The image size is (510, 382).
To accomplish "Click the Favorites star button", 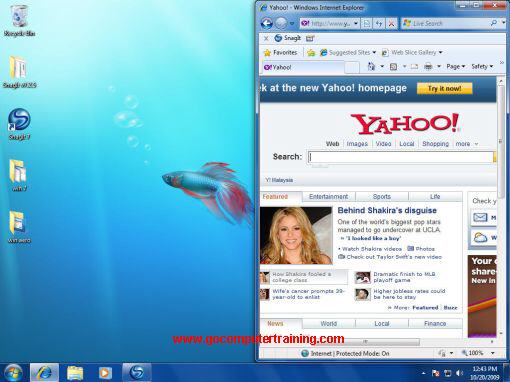I will point(280,53).
